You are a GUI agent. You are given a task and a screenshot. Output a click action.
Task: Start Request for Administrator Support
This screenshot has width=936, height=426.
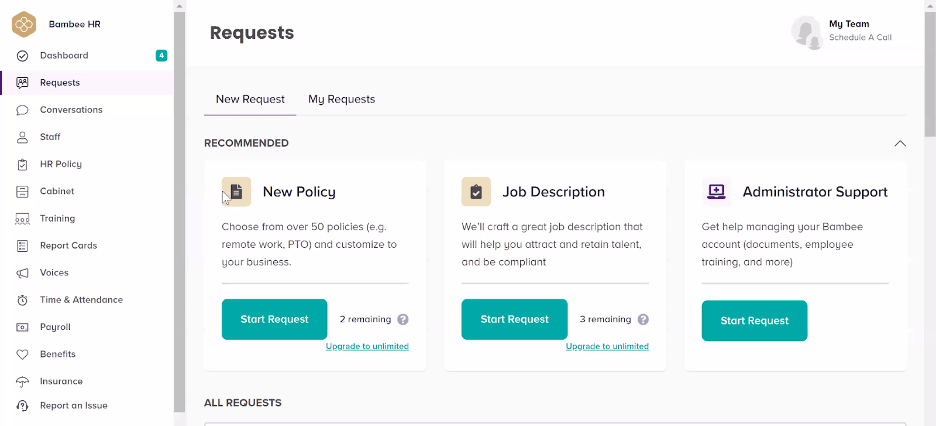click(754, 321)
